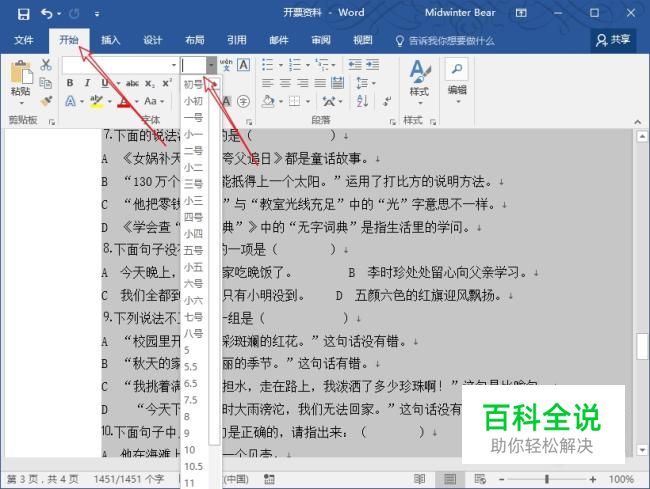Toggle subscript formatting
This screenshot has height=489, width=650.
pos(150,83)
